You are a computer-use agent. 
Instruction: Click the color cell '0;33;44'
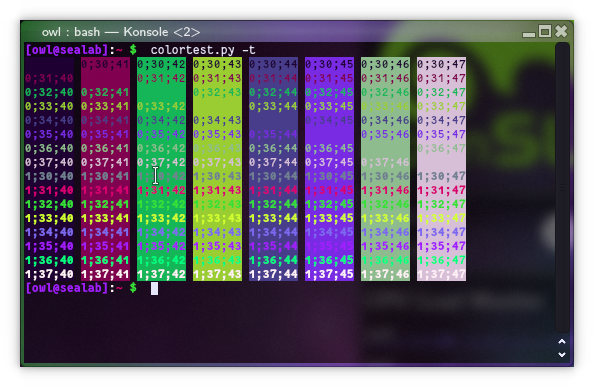pyautogui.click(x=274, y=106)
